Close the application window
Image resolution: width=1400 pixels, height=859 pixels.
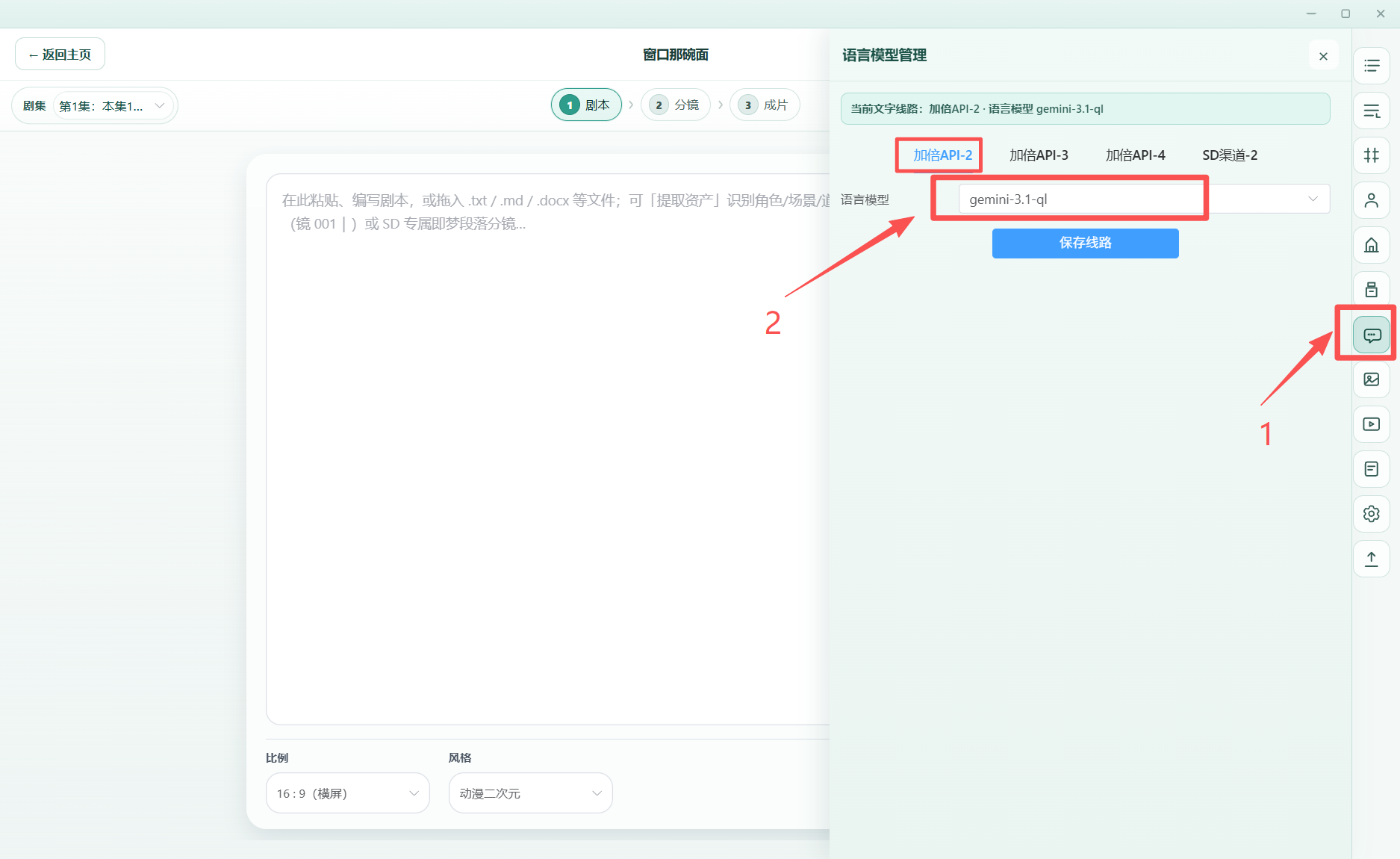pos(1381,13)
